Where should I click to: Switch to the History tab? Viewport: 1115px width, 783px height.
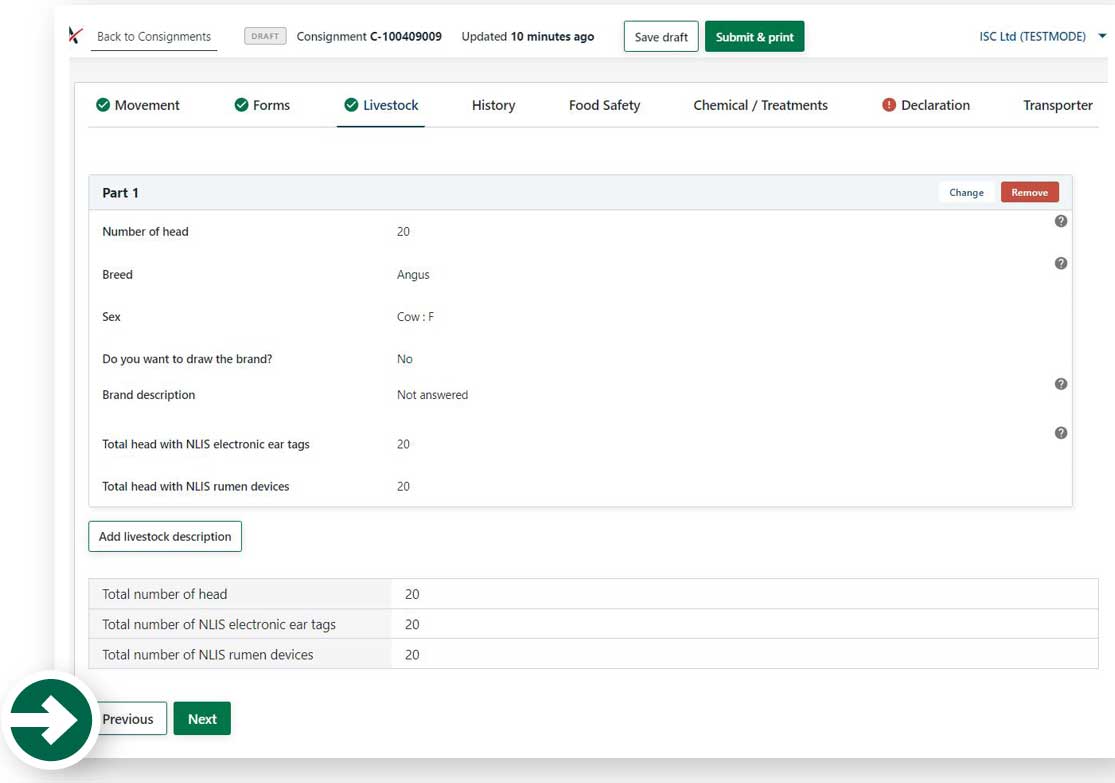[x=493, y=105]
